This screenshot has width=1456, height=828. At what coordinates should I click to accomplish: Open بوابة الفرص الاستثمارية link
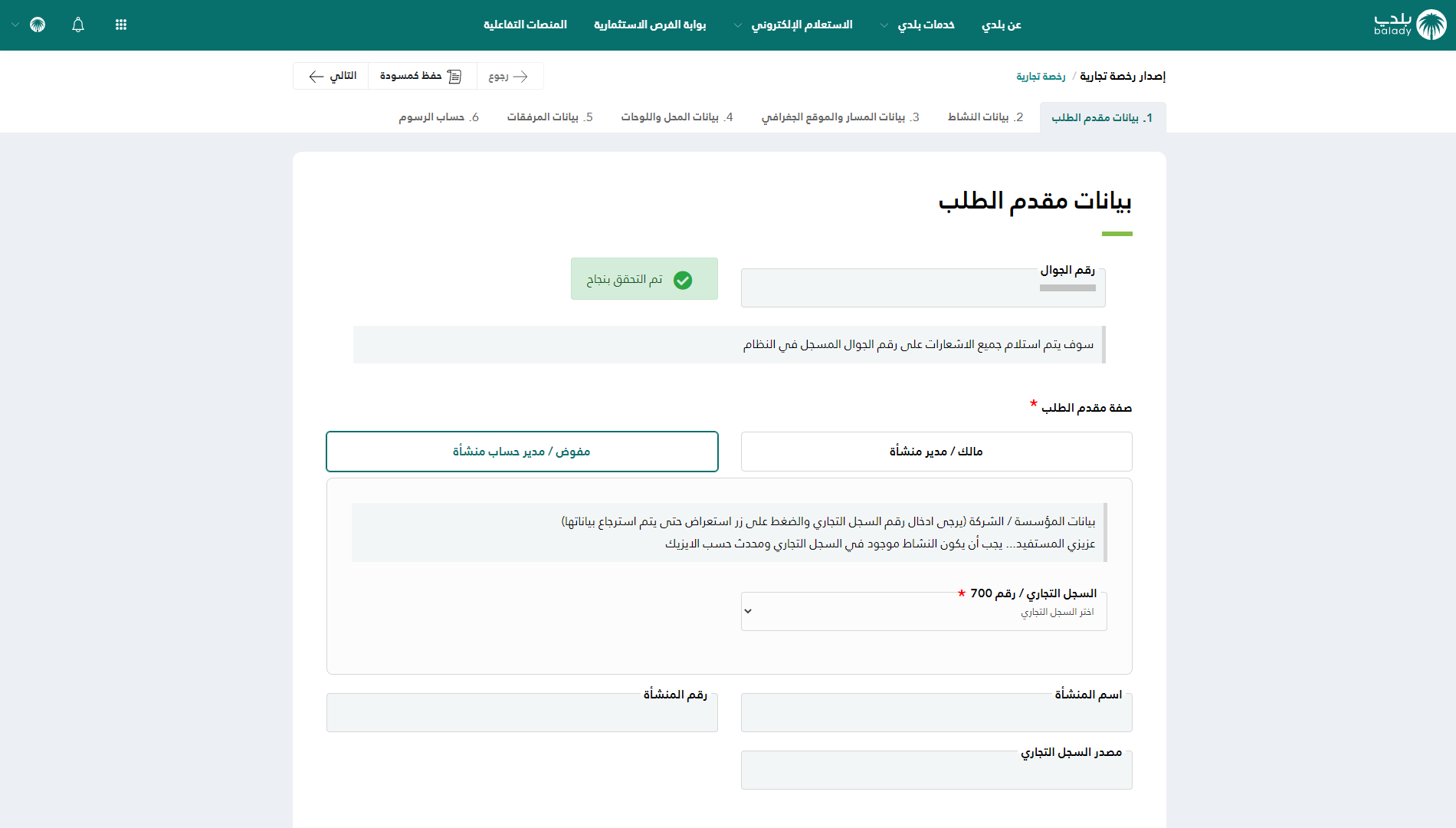[650, 25]
